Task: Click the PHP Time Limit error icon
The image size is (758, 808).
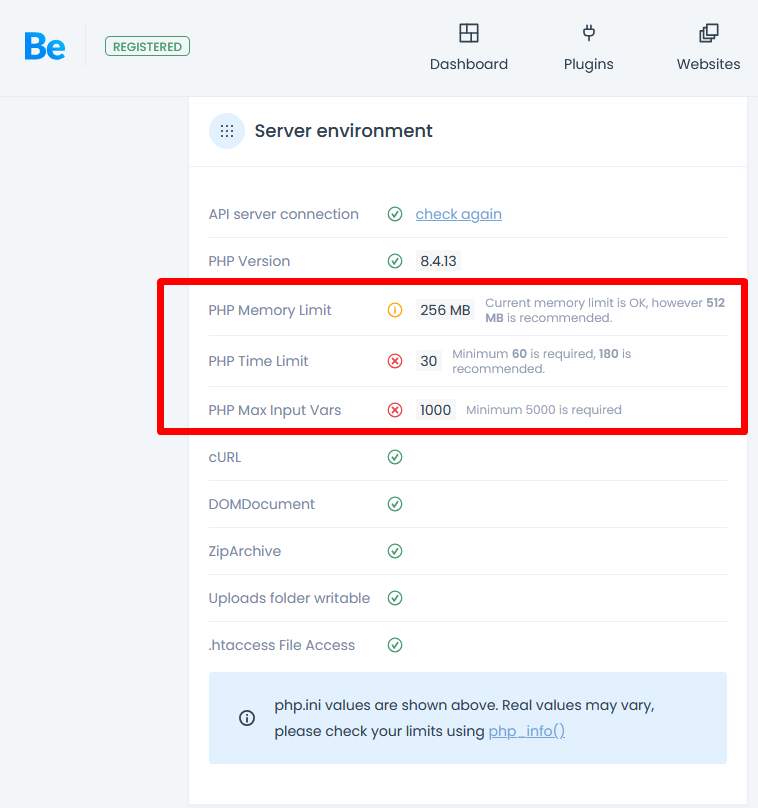Action: pyautogui.click(x=395, y=361)
